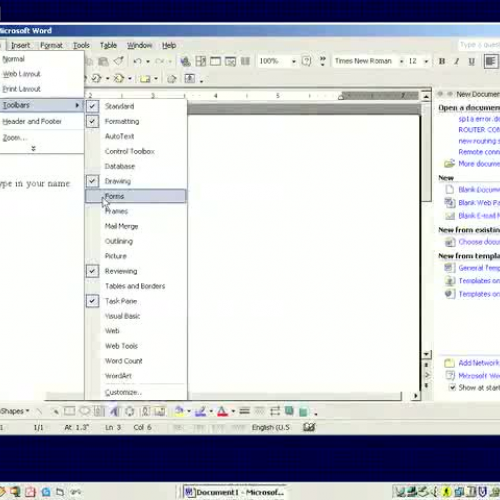
Task: Open the Zoom percentage dropdown
Action: (294, 61)
